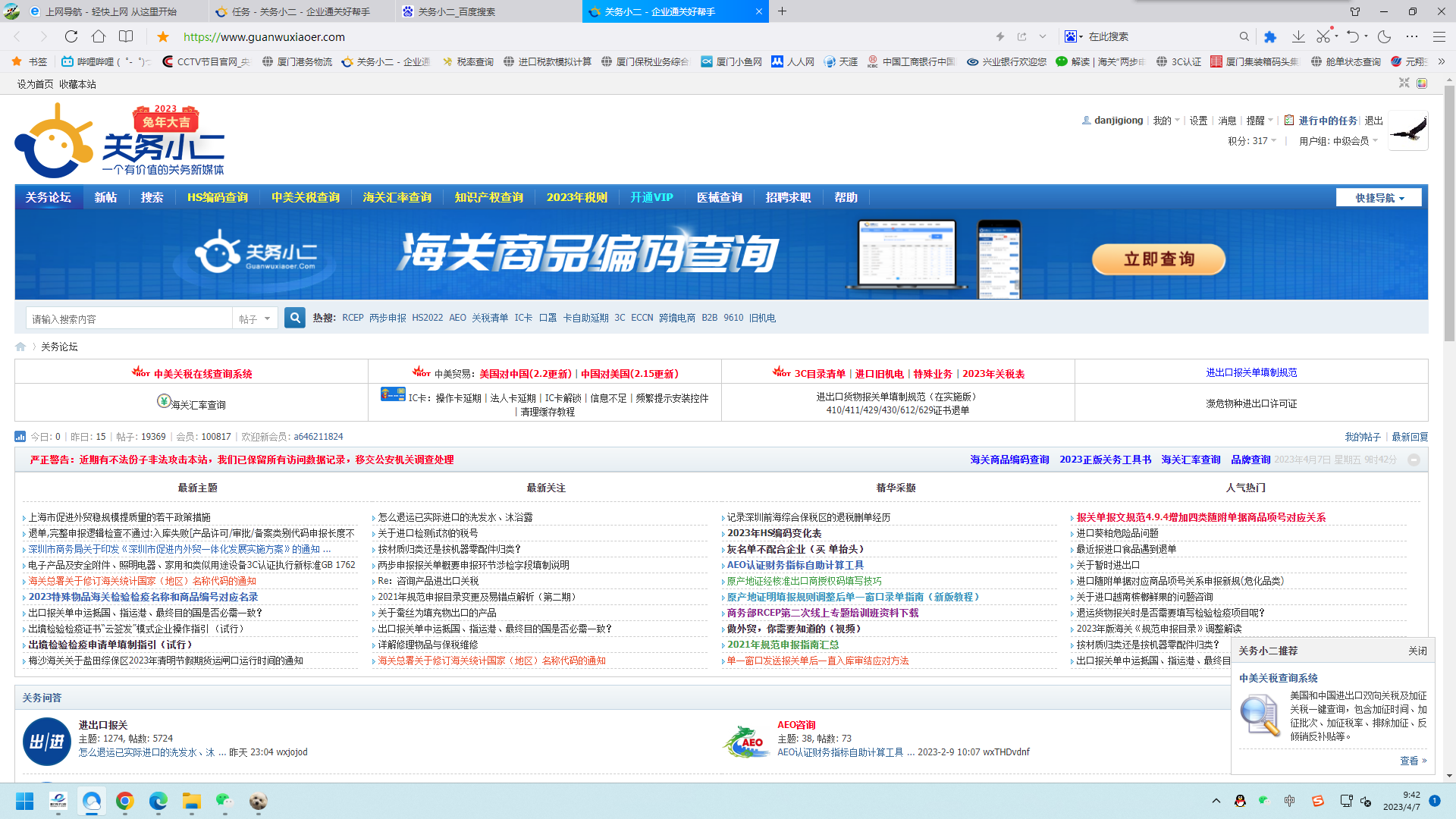The height and width of the screenshot is (819, 1456).
Task: Click the undo closed tab icon
Action: pos(1353,36)
